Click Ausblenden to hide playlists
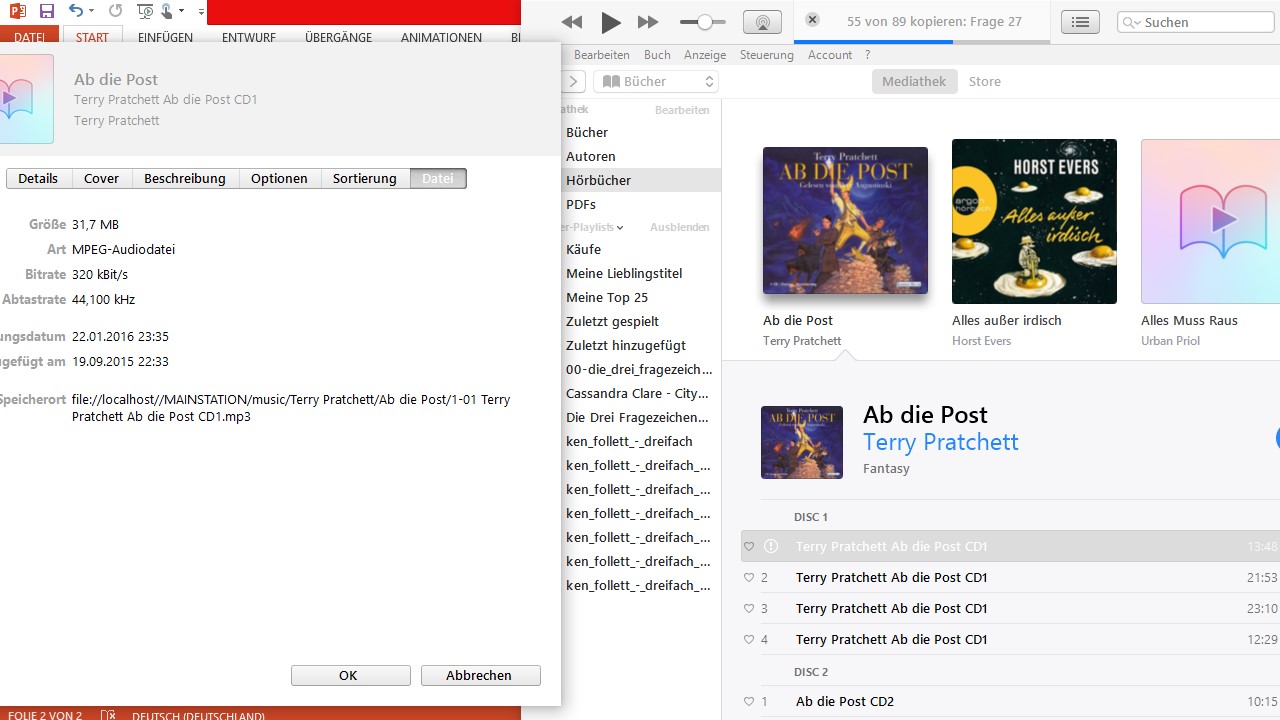Screen dimensions: 1280x720 pyautogui.click(x=679, y=227)
